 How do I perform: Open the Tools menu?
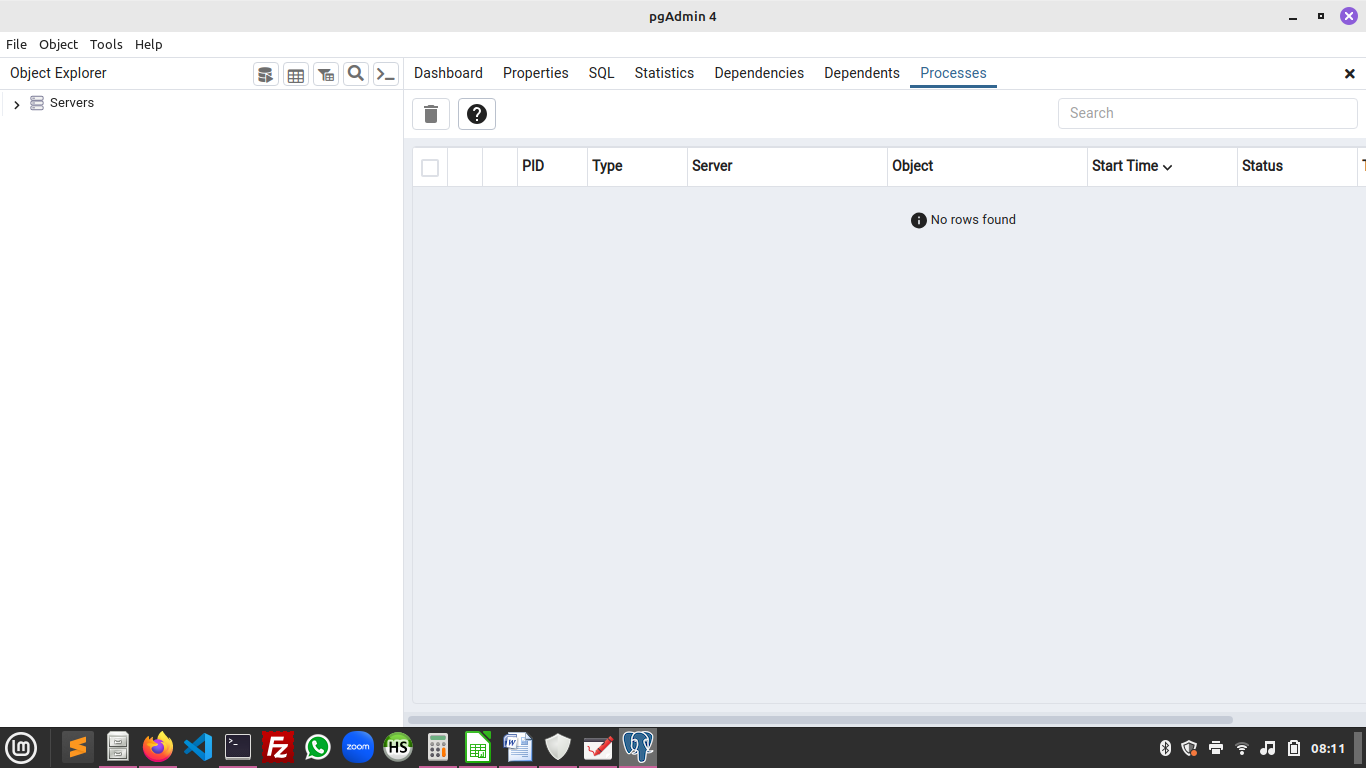[x=106, y=45]
